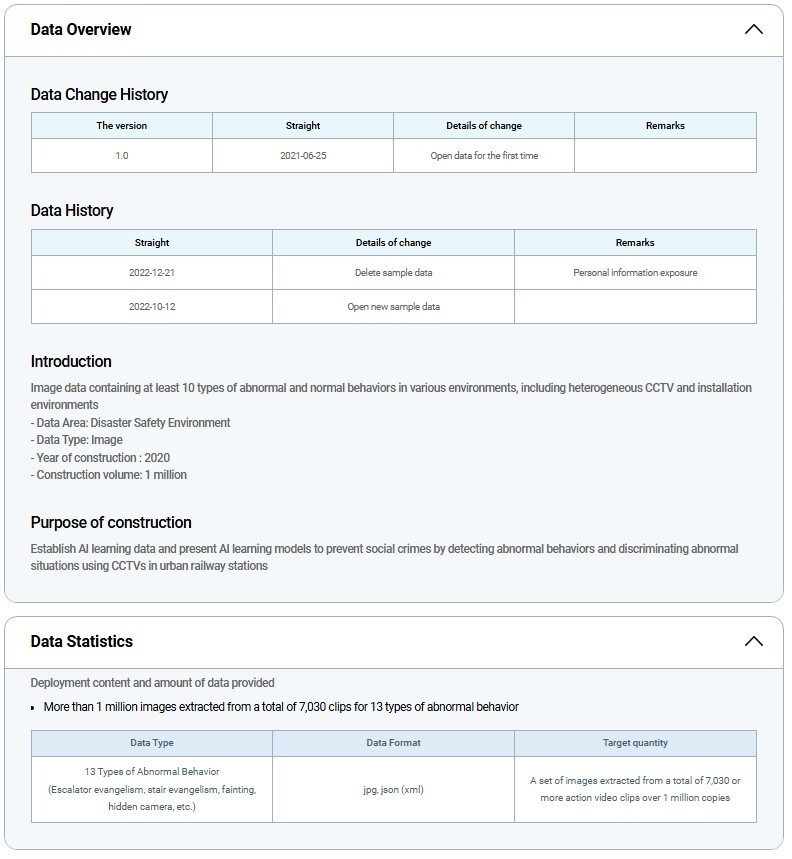Viewport: 792px width, 859px height.
Task: Click the 'Introduction' section heading
Action: click(x=71, y=362)
